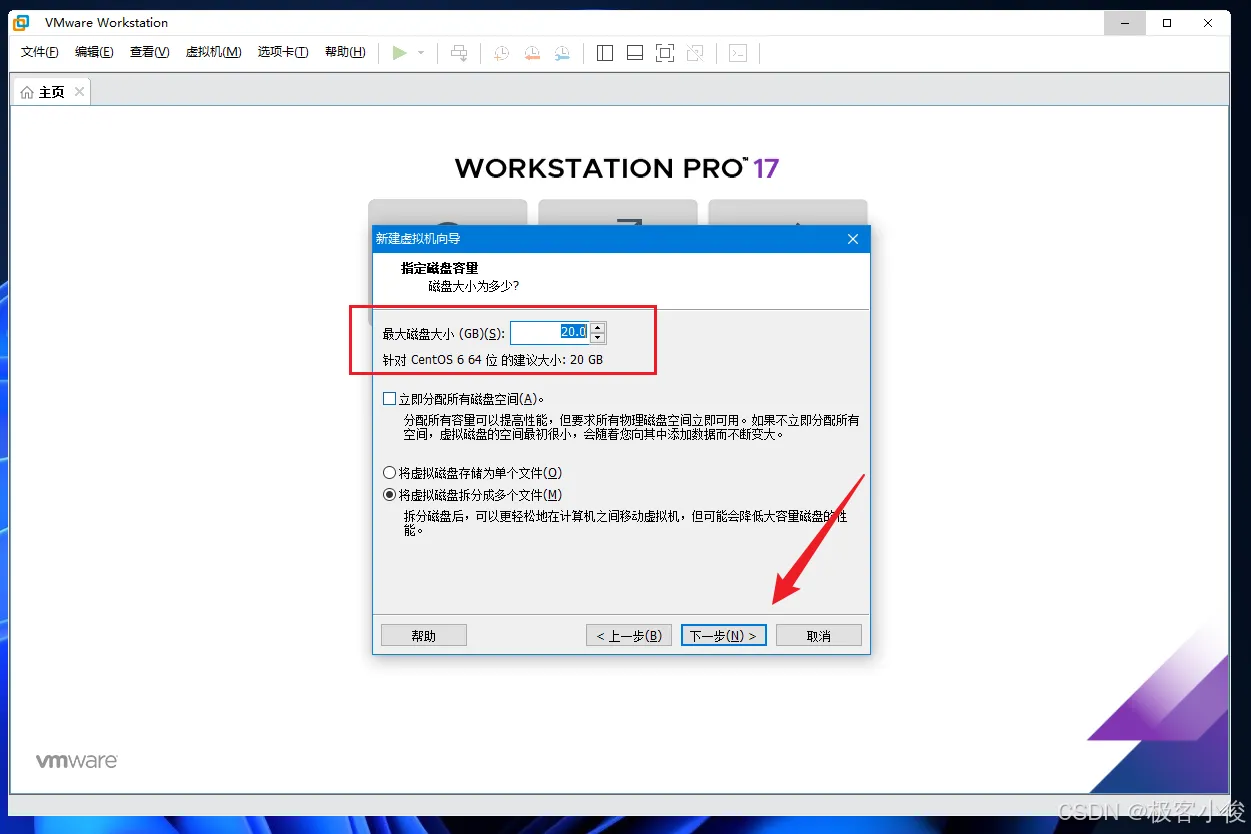The height and width of the screenshot is (834, 1251).
Task: Click the send Ctrl+Alt+Del toolbar icon
Action: [459, 53]
